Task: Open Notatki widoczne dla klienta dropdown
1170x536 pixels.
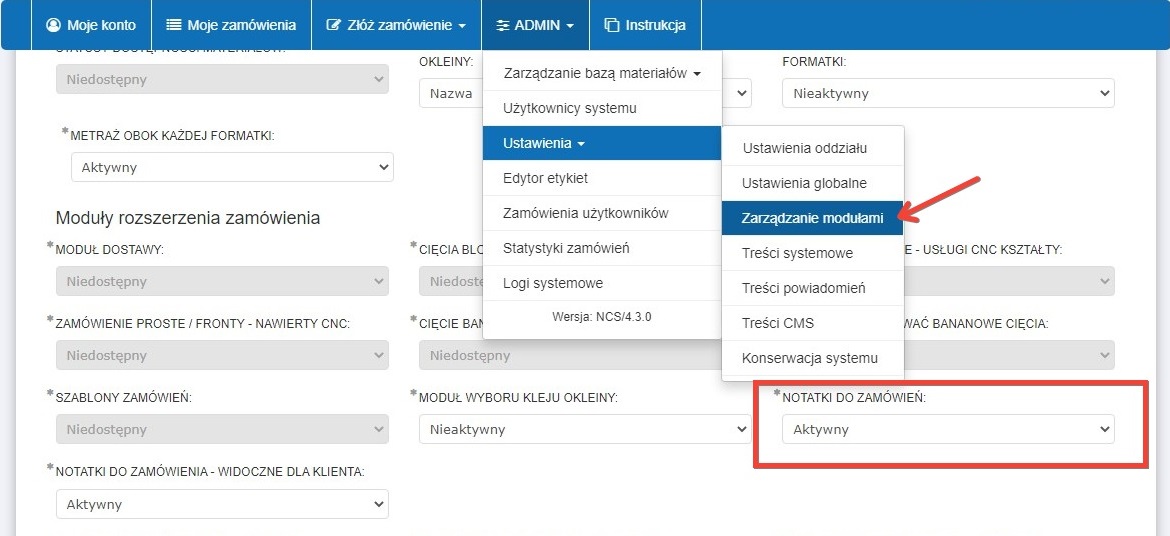Action: [221, 504]
